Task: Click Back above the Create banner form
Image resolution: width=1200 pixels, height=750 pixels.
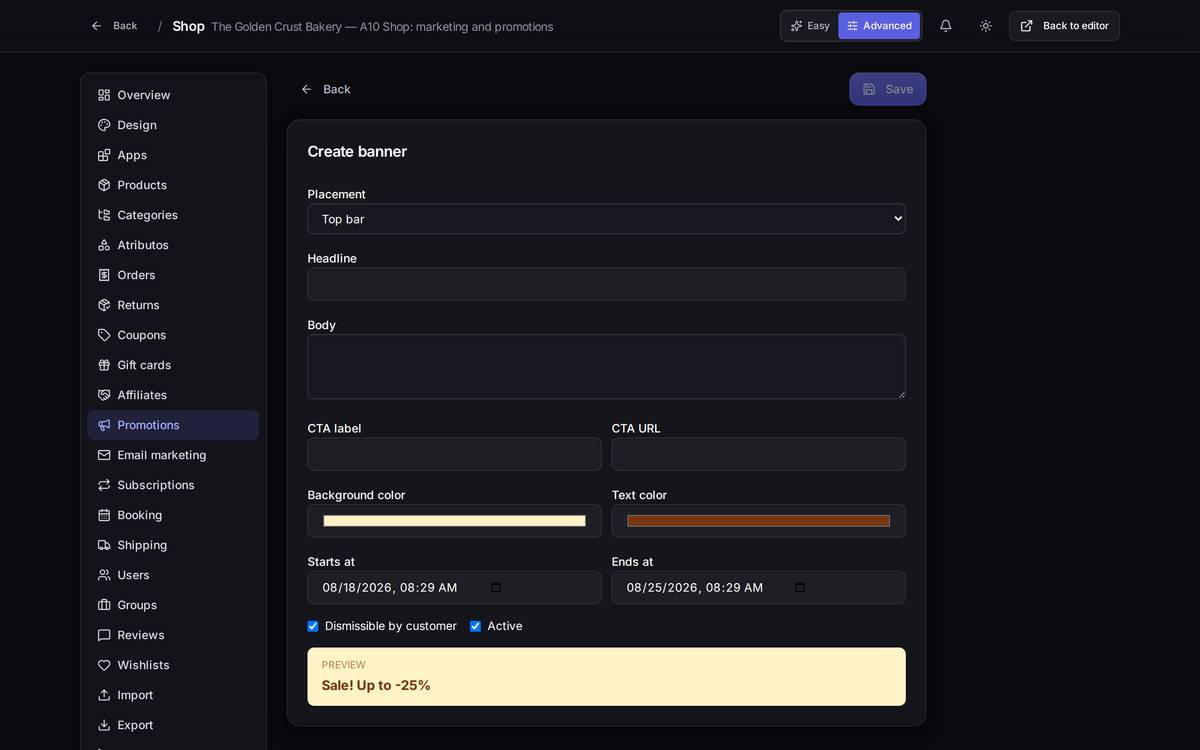Action: tap(326, 89)
